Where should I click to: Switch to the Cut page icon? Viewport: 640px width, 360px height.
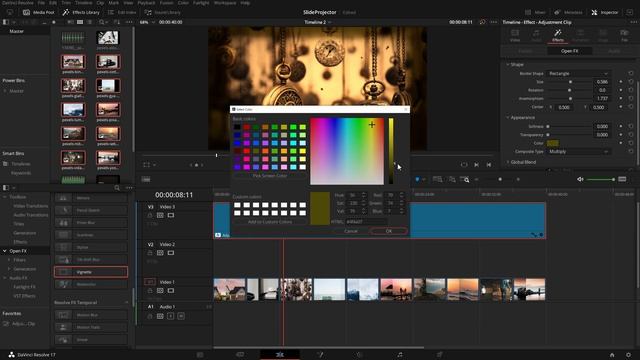point(240,354)
